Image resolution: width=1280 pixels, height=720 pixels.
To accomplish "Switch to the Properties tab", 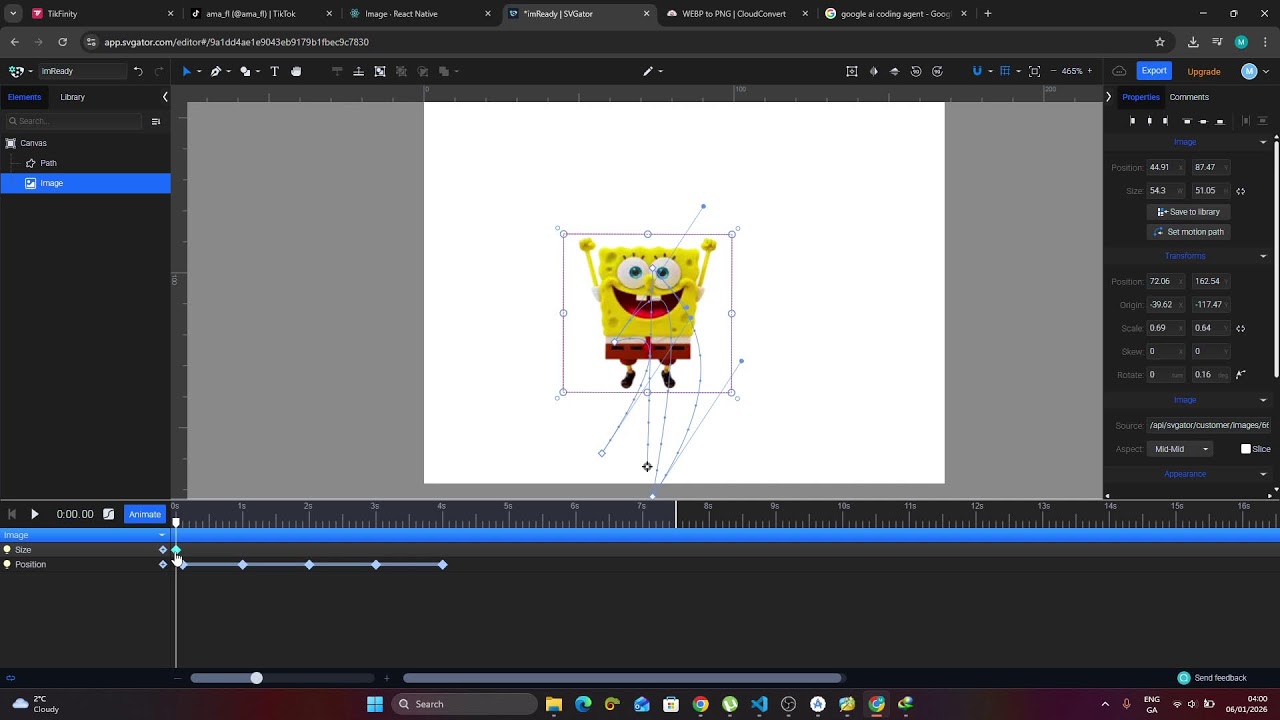I will 1141,97.
